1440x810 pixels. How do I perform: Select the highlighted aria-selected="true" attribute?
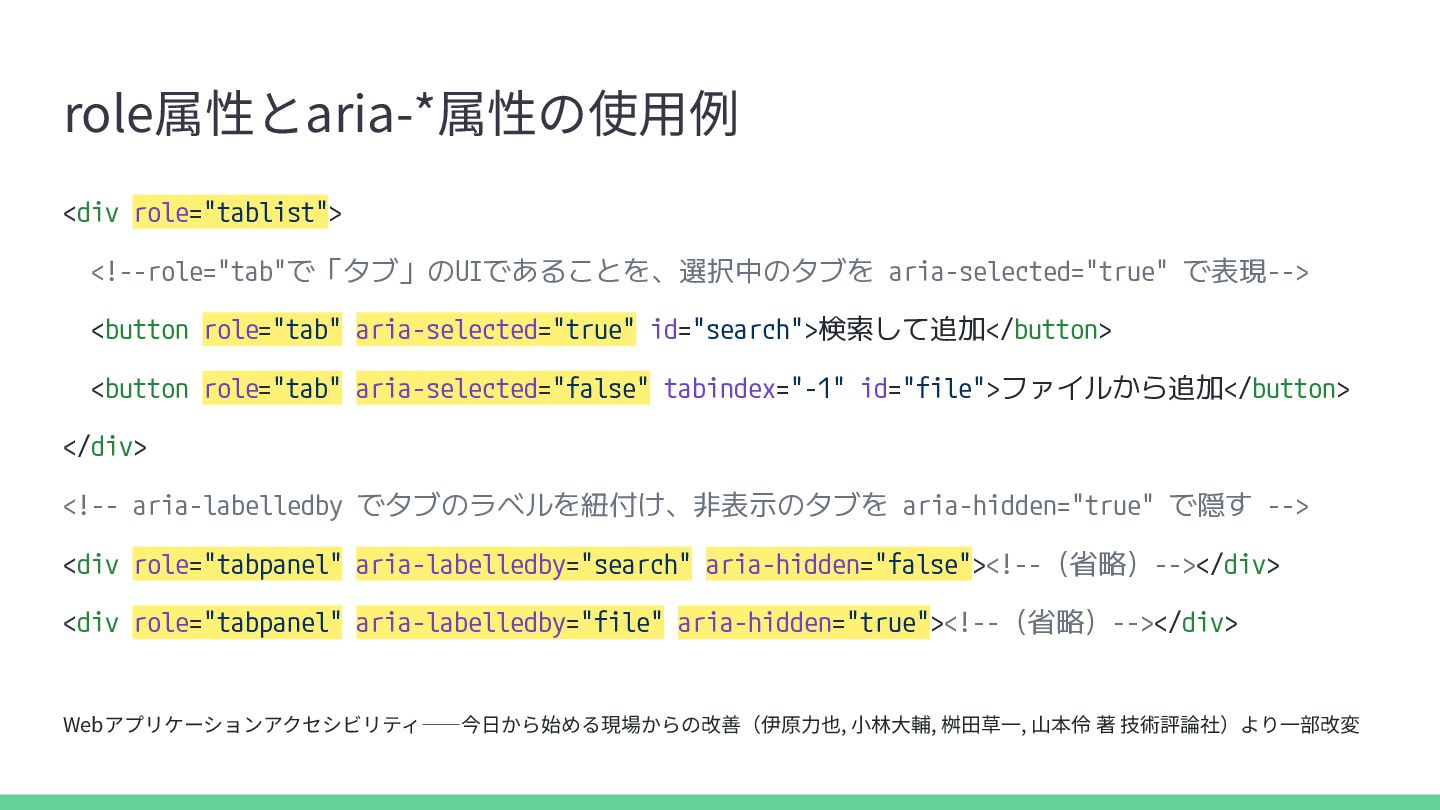coord(495,330)
